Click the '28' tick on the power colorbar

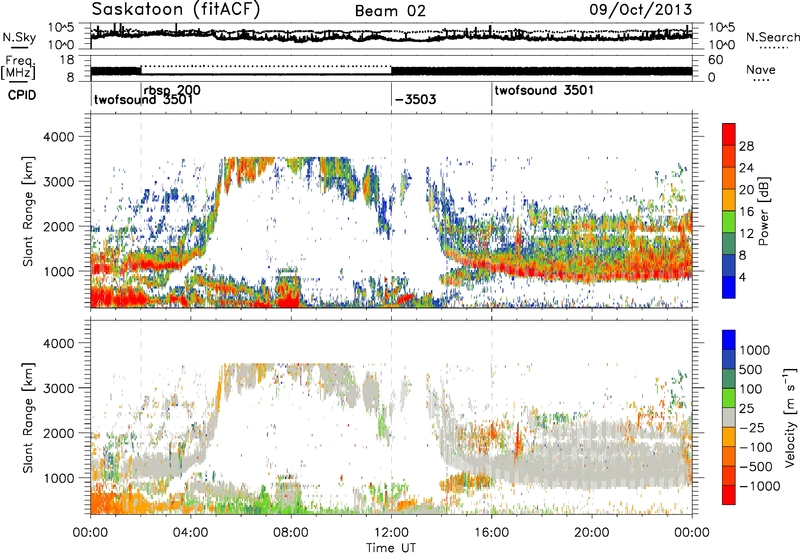click(746, 146)
